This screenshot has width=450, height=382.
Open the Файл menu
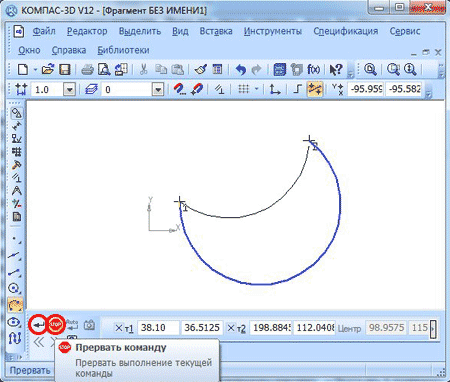coord(44,31)
